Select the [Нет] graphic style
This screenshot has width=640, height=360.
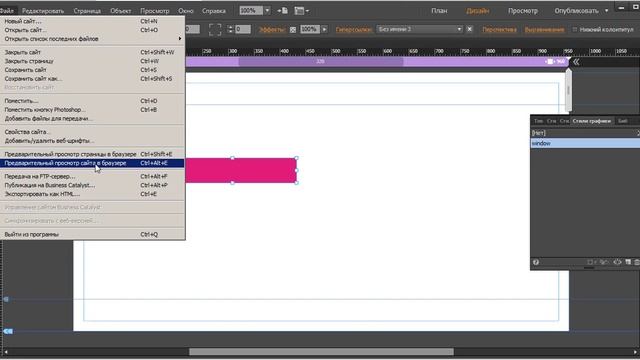point(585,133)
